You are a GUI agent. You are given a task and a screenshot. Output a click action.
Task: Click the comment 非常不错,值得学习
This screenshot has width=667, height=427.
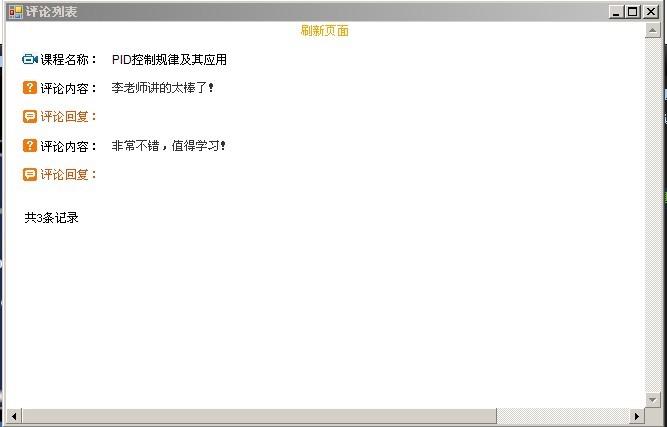pyautogui.click(x=169, y=146)
